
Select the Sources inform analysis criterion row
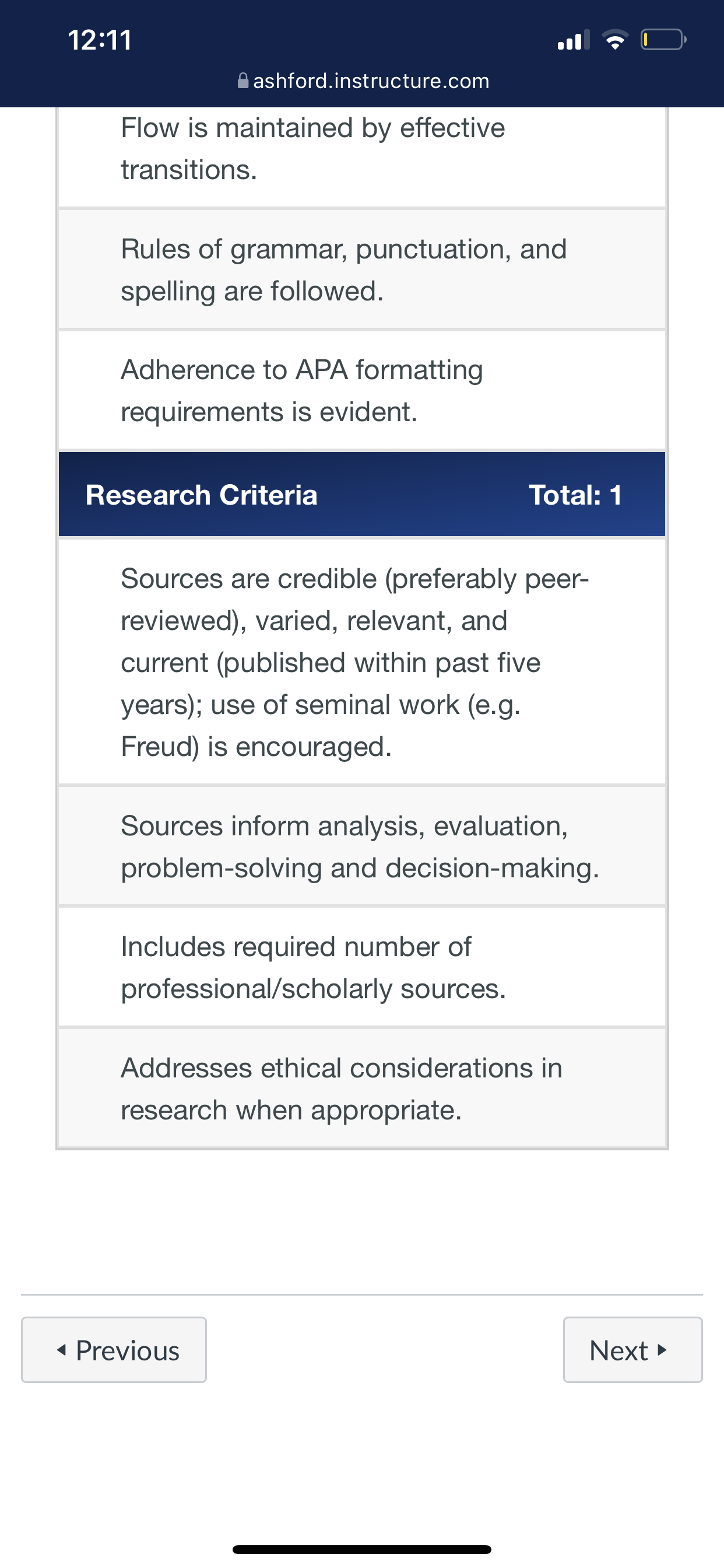coord(362,846)
